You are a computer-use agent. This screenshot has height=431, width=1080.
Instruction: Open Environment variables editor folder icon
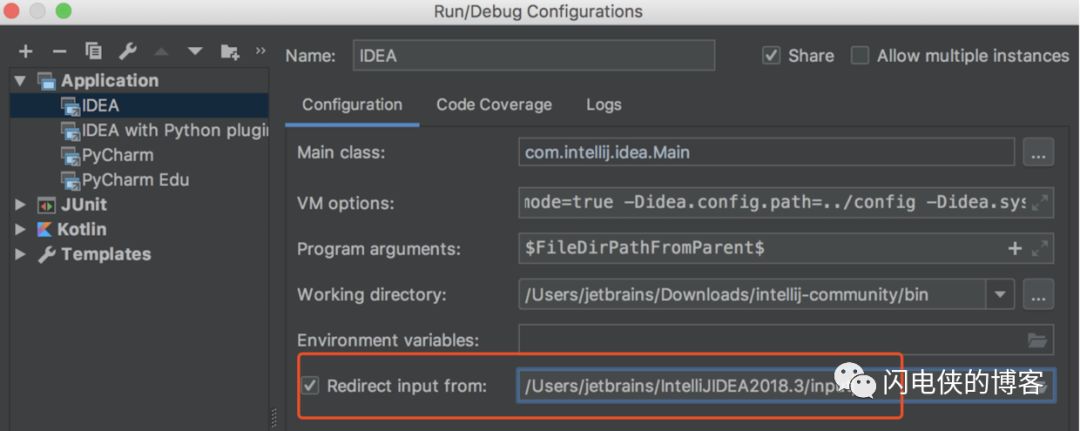point(1037,340)
